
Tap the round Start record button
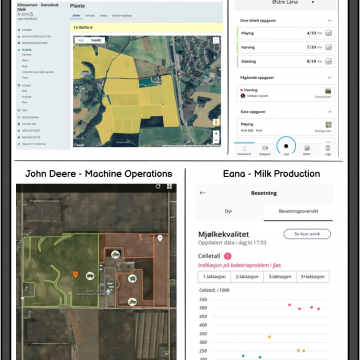click(286, 146)
